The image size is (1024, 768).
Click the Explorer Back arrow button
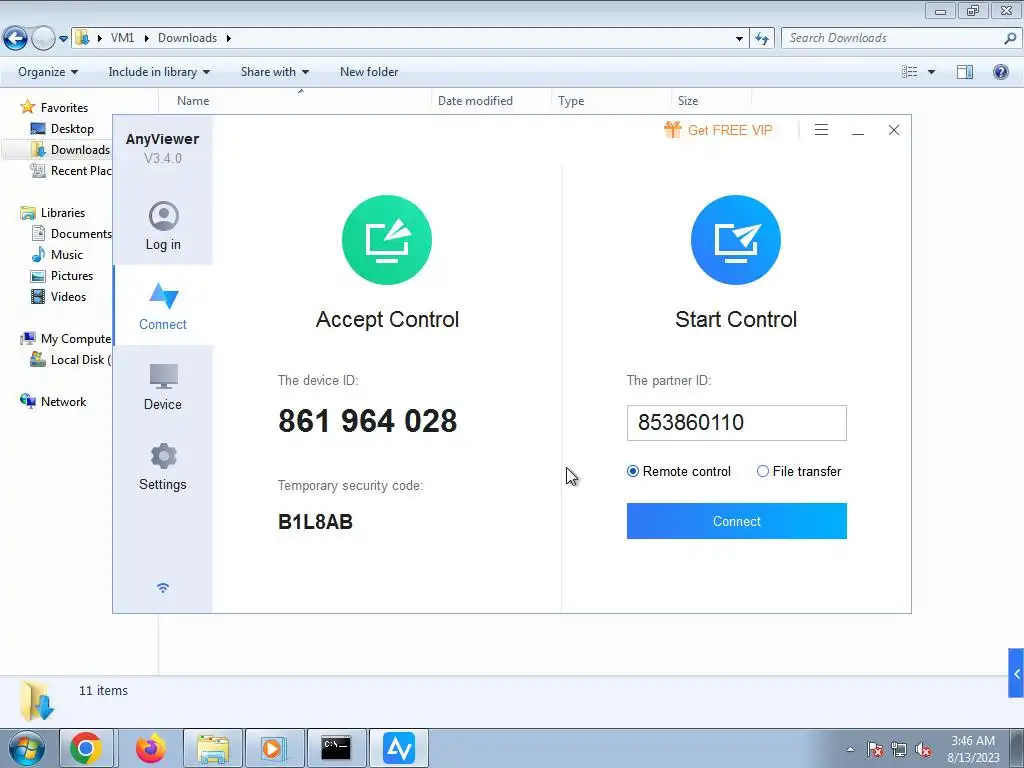tap(15, 38)
